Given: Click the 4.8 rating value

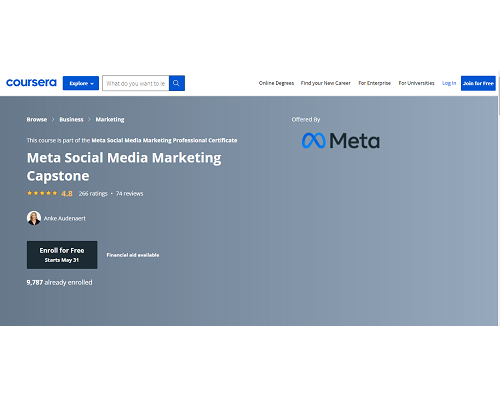Looking at the screenshot, I should [x=67, y=193].
